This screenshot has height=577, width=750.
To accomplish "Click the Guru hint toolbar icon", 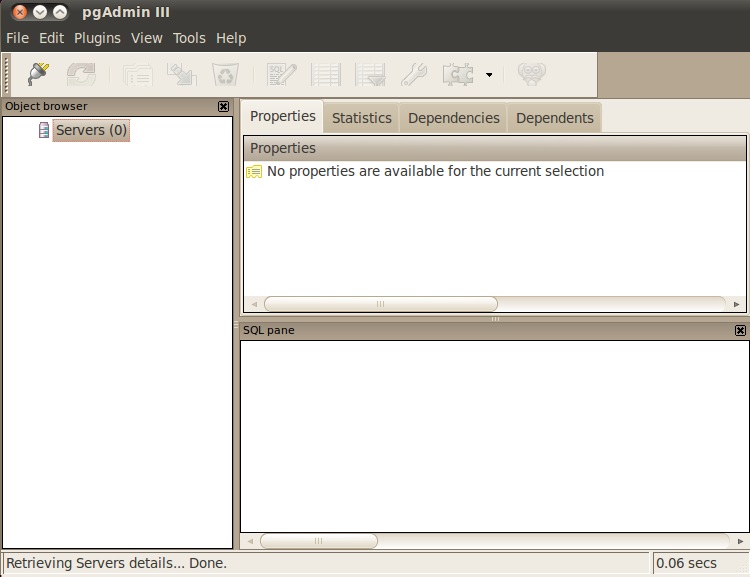I will click(x=531, y=75).
